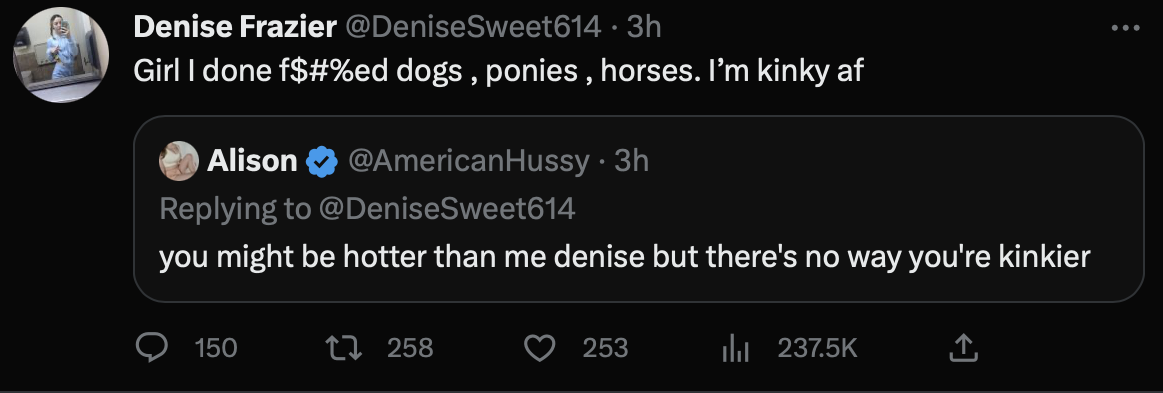Open the quoted tweet's 3h timestamp
Image resolution: width=1163 pixels, height=393 pixels.
coord(632,161)
